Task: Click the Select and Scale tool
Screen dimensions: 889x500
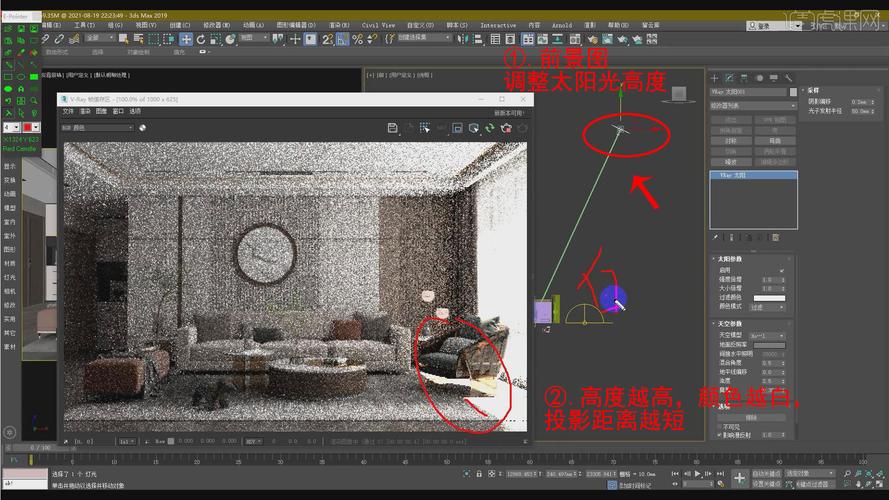Action: [x=215, y=39]
